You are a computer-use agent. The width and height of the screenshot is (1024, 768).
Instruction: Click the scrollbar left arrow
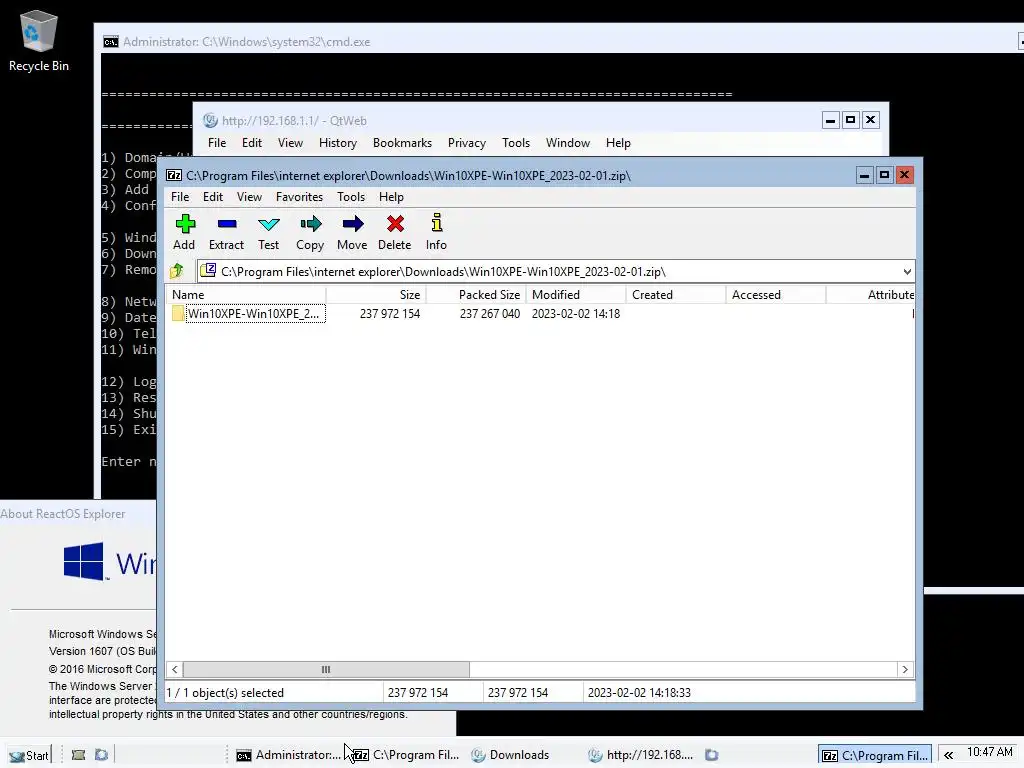pyautogui.click(x=174, y=669)
